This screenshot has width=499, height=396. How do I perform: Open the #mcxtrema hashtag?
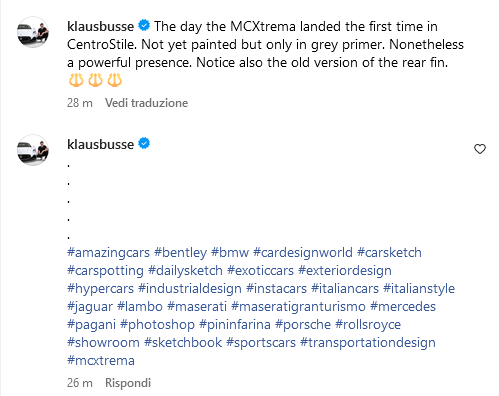coord(101,360)
